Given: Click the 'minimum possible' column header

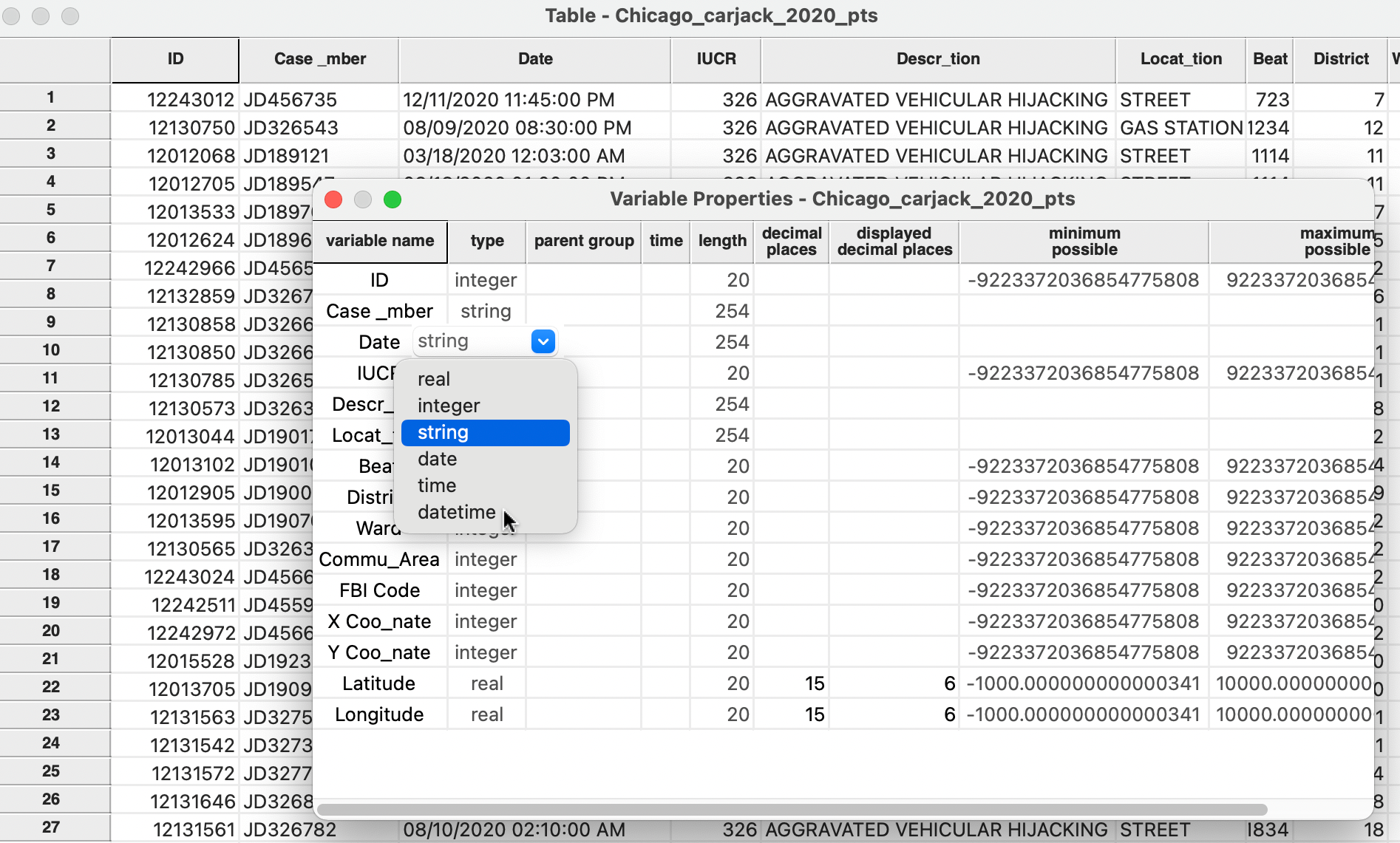Looking at the screenshot, I should point(1084,241).
